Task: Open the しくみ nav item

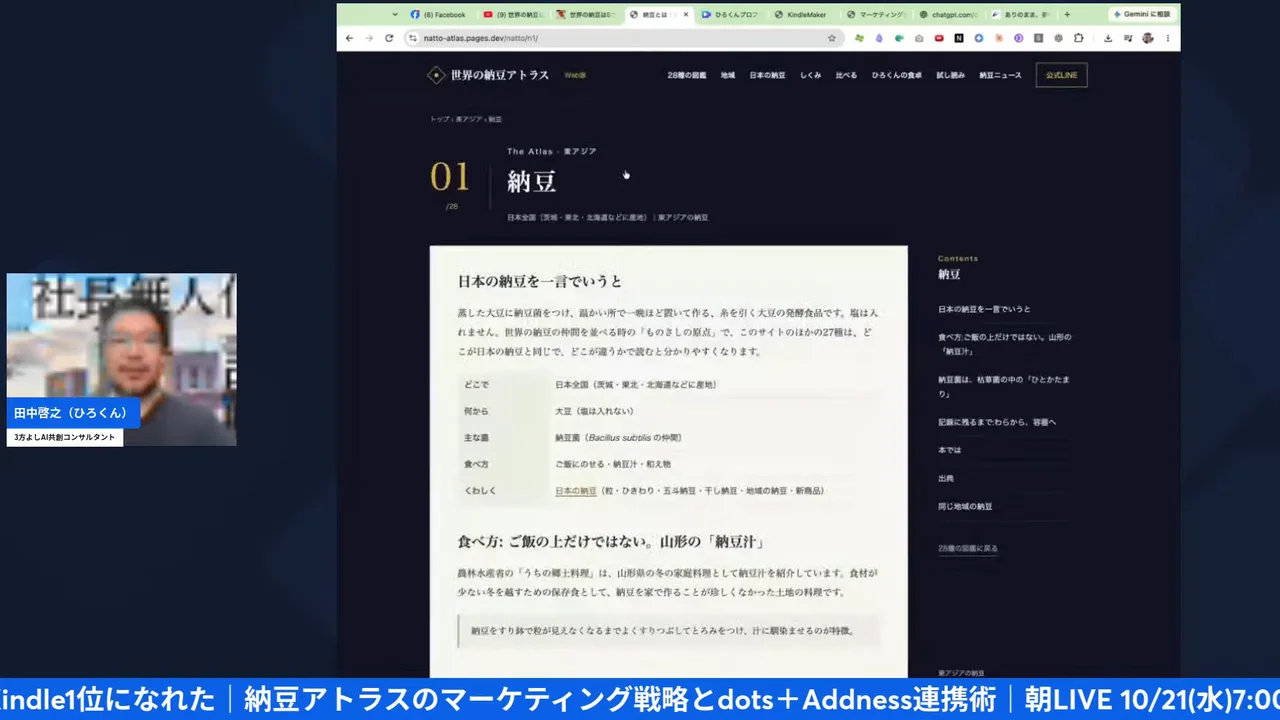Action: coord(810,75)
